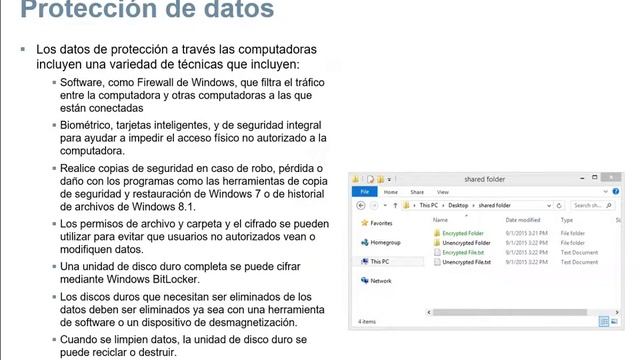Click date modified of Encrypted Folder
The width and height of the screenshot is (640, 360).
click(527, 233)
